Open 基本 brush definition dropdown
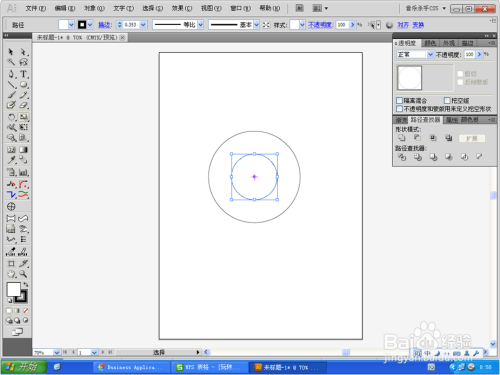500x375 pixels. point(256,25)
